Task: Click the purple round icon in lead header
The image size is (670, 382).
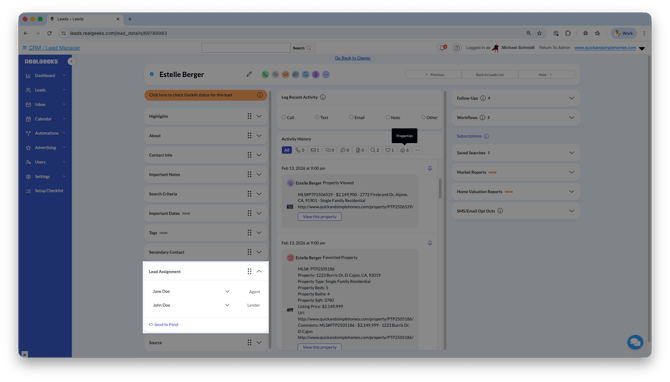Action: point(316,74)
